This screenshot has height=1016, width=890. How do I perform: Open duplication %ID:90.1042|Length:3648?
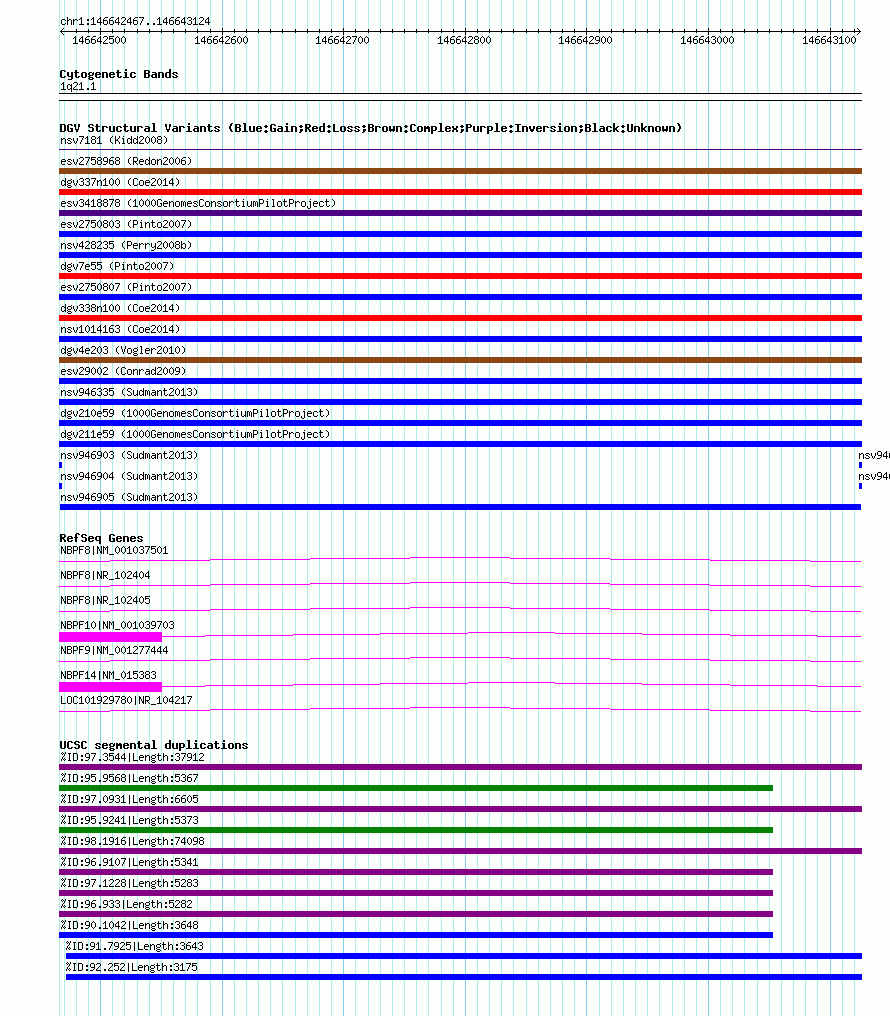click(129, 925)
